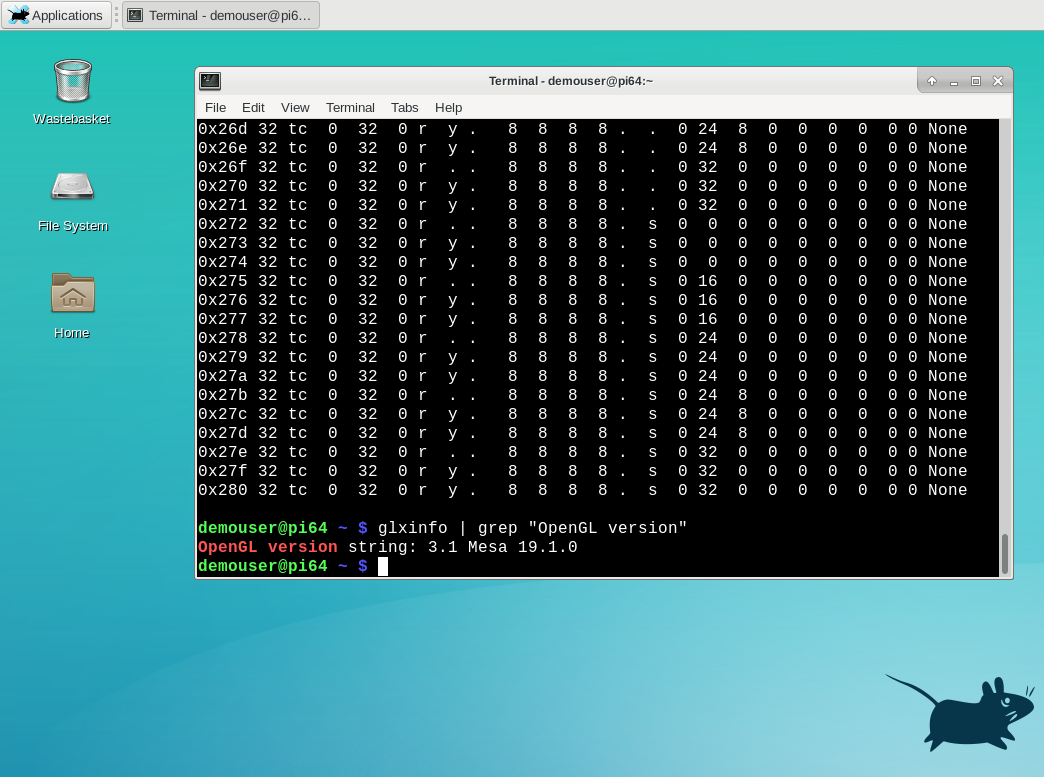Click the grep "OpenGL version" command text
This screenshot has height=777, width=1044.
583,528
